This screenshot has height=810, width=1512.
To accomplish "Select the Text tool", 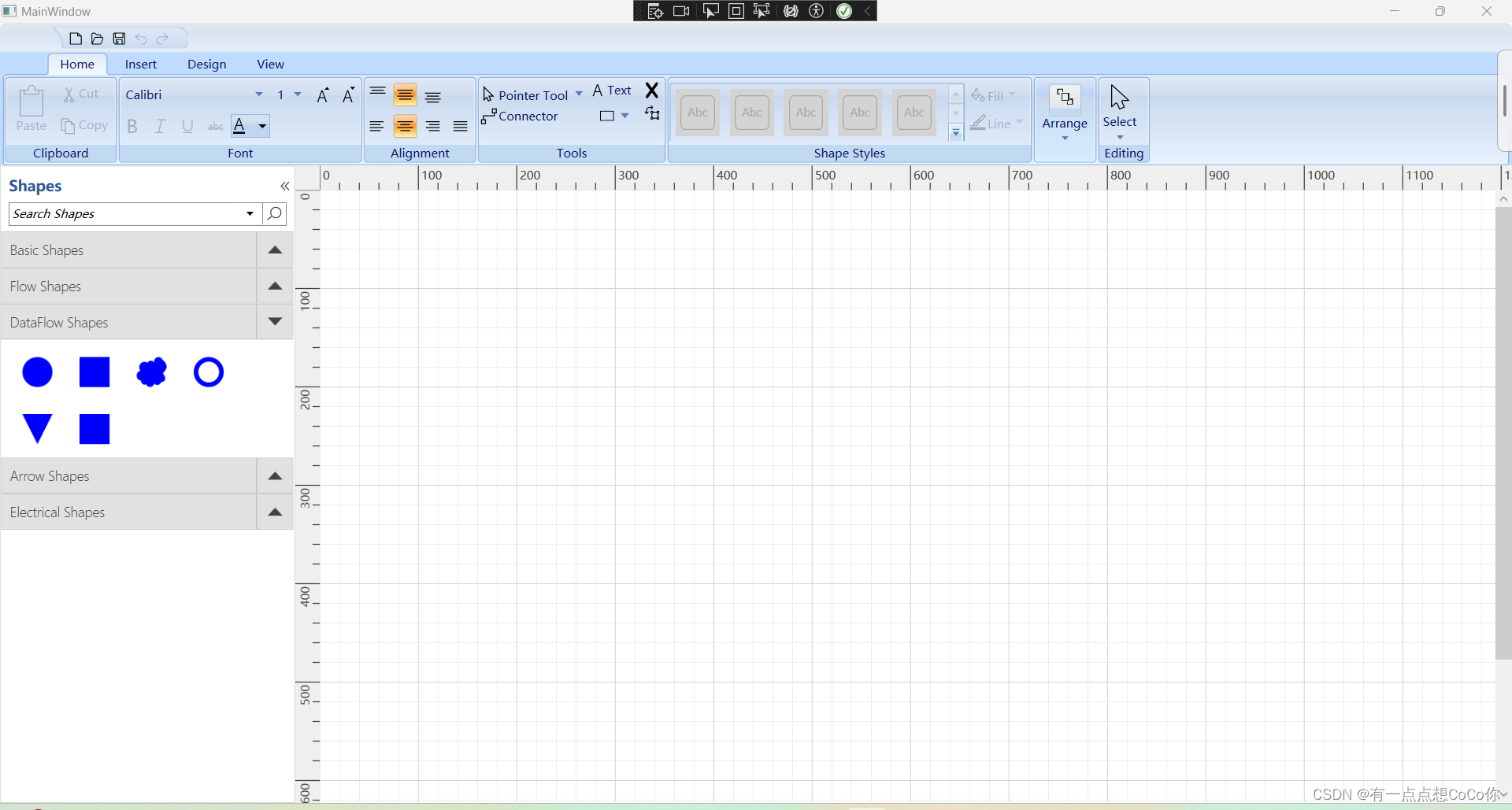I will pyautogui.click(x=612, y=91).
